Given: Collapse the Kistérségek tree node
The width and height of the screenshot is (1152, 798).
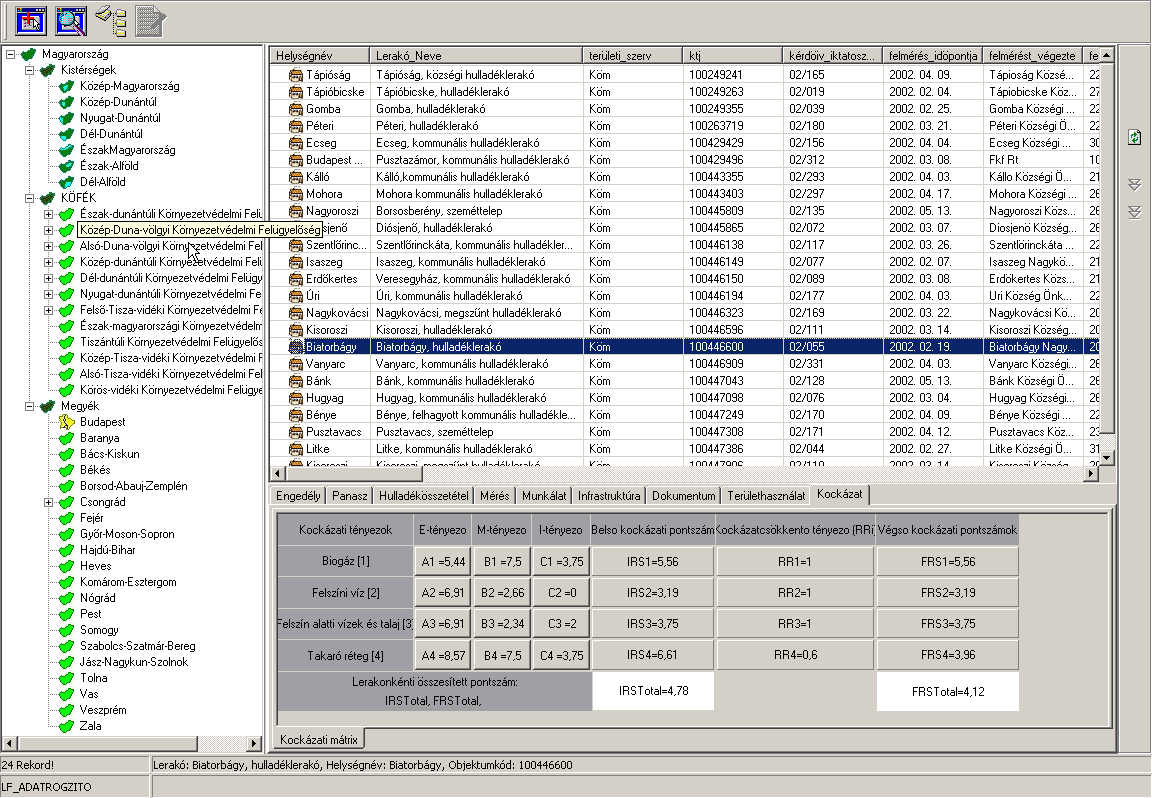Looking at the screenshot, I should (29, 70).
